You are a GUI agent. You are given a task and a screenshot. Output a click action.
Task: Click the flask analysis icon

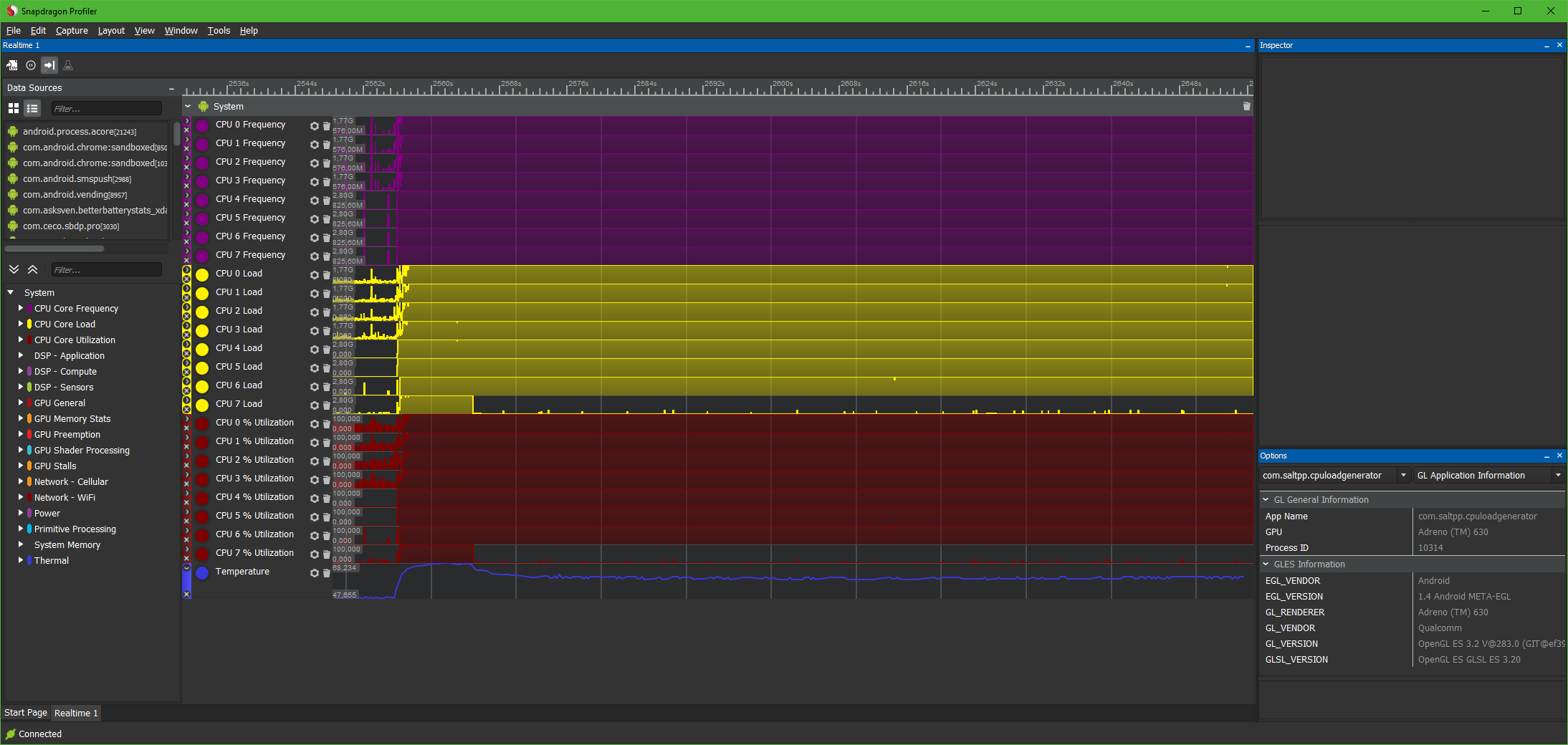(68, 65)
